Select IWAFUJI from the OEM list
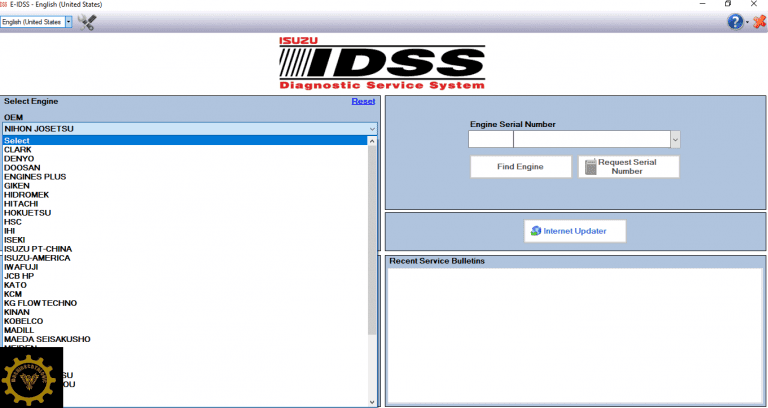This screenshot has height=408, width=768. tap(185, 267)
